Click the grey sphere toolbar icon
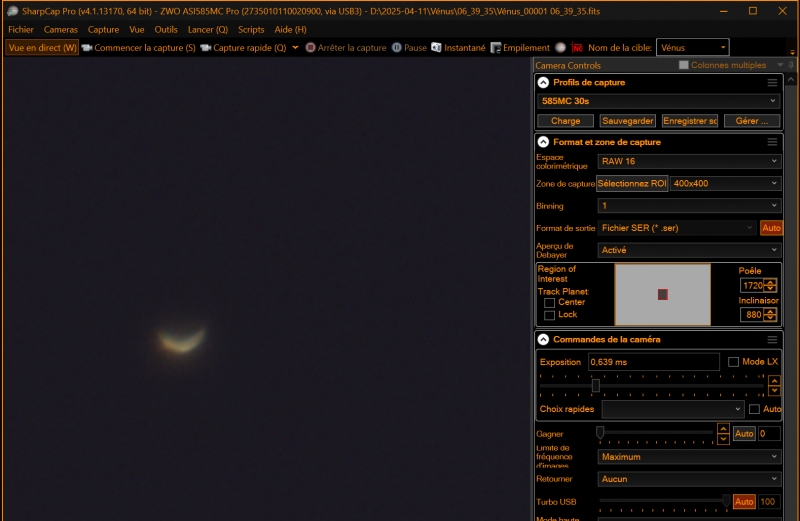Screen dimensions: 800x521 click(560, 47)
